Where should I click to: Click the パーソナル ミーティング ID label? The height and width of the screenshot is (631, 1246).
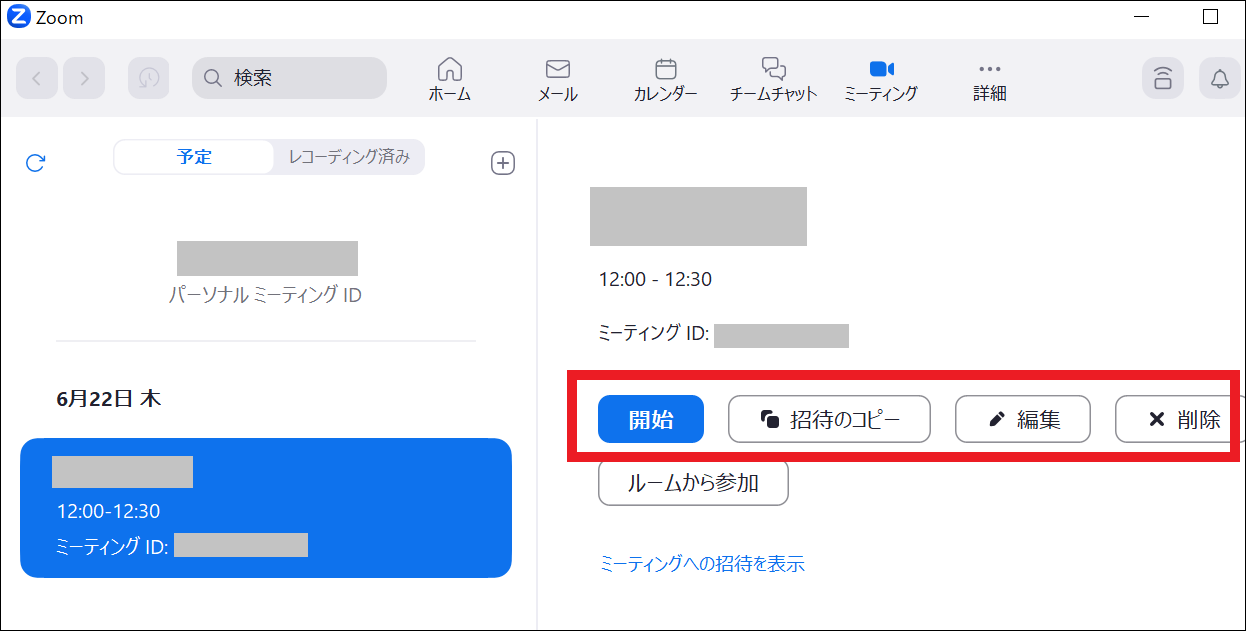pos(266,295)
